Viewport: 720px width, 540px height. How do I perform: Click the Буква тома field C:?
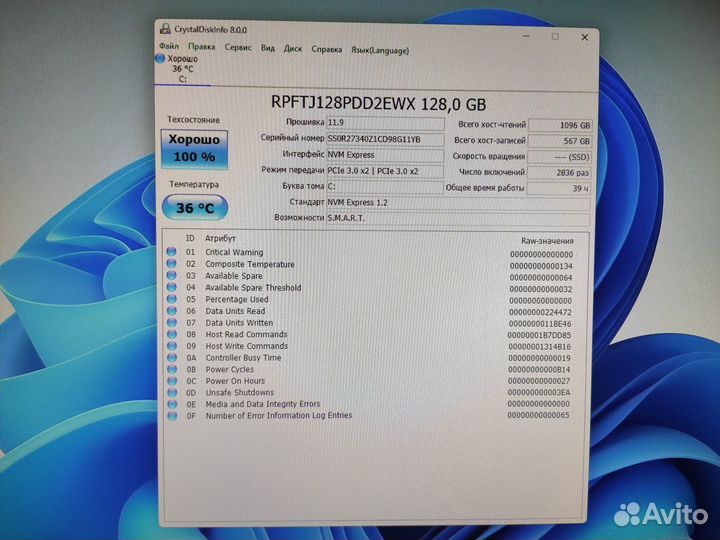(x=384, y=187)
